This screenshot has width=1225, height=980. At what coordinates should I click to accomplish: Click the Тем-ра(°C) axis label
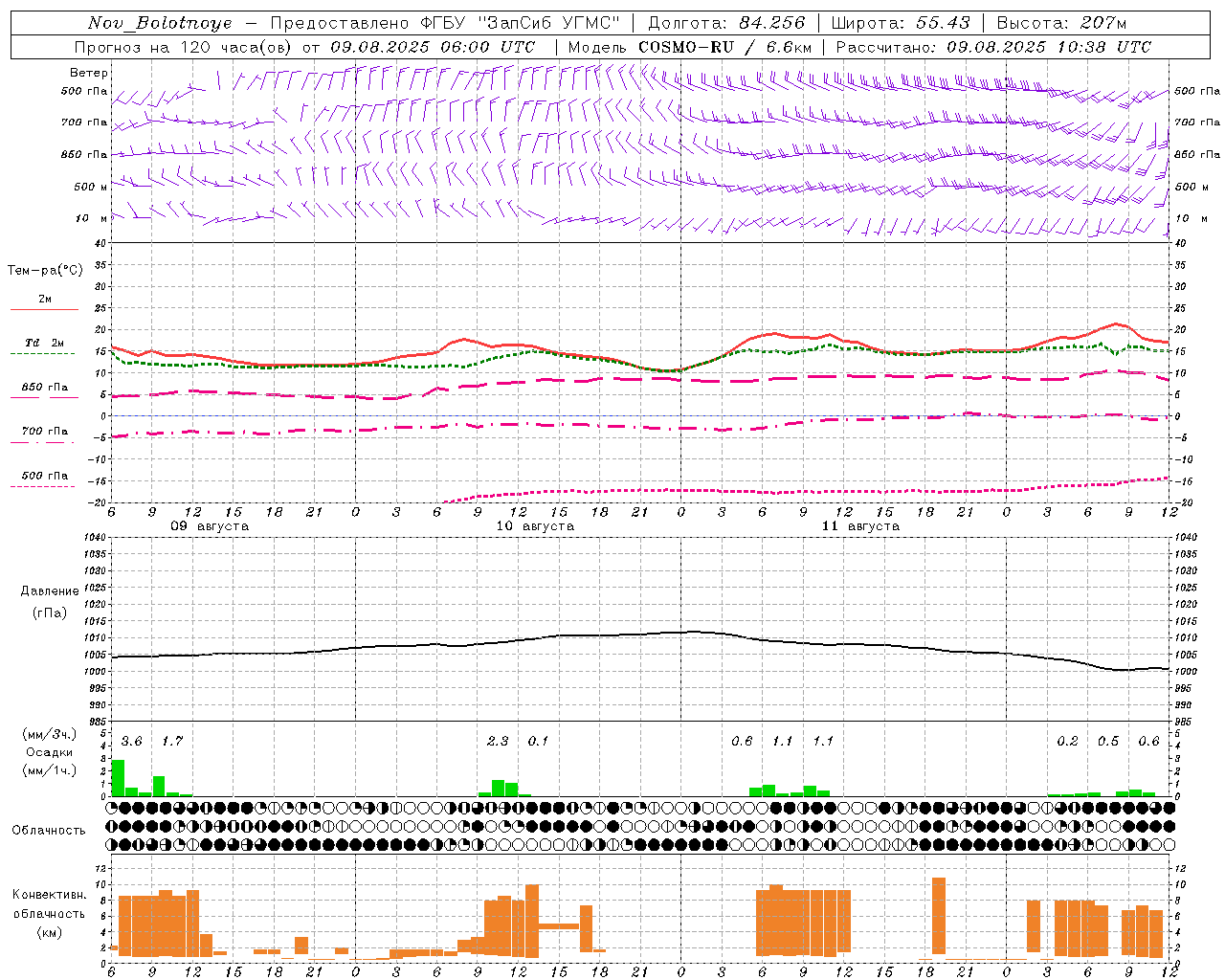tap(45, 271)
